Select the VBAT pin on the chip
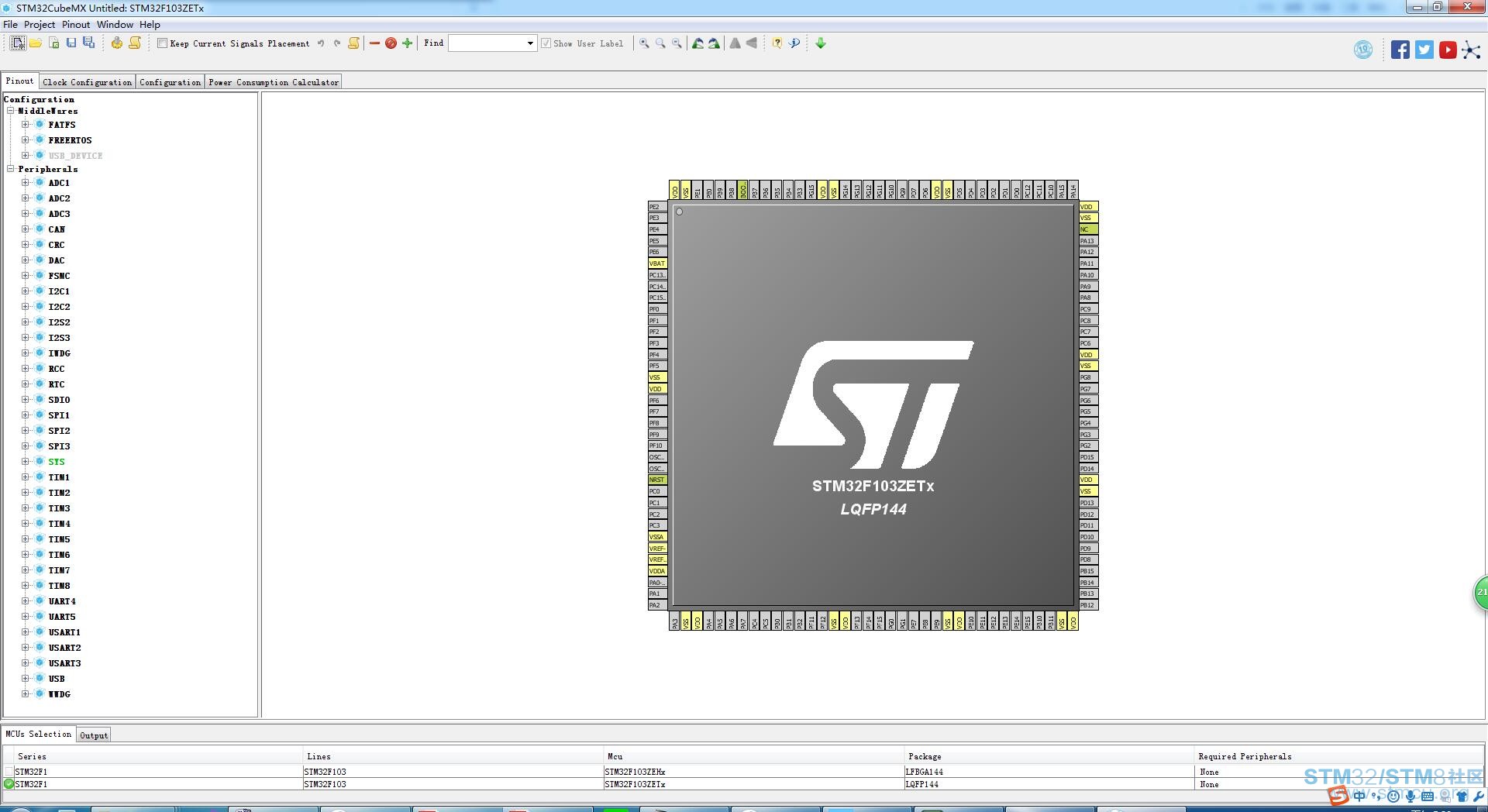The height and width of the screenshot is (812, 1488). (657, 263)
